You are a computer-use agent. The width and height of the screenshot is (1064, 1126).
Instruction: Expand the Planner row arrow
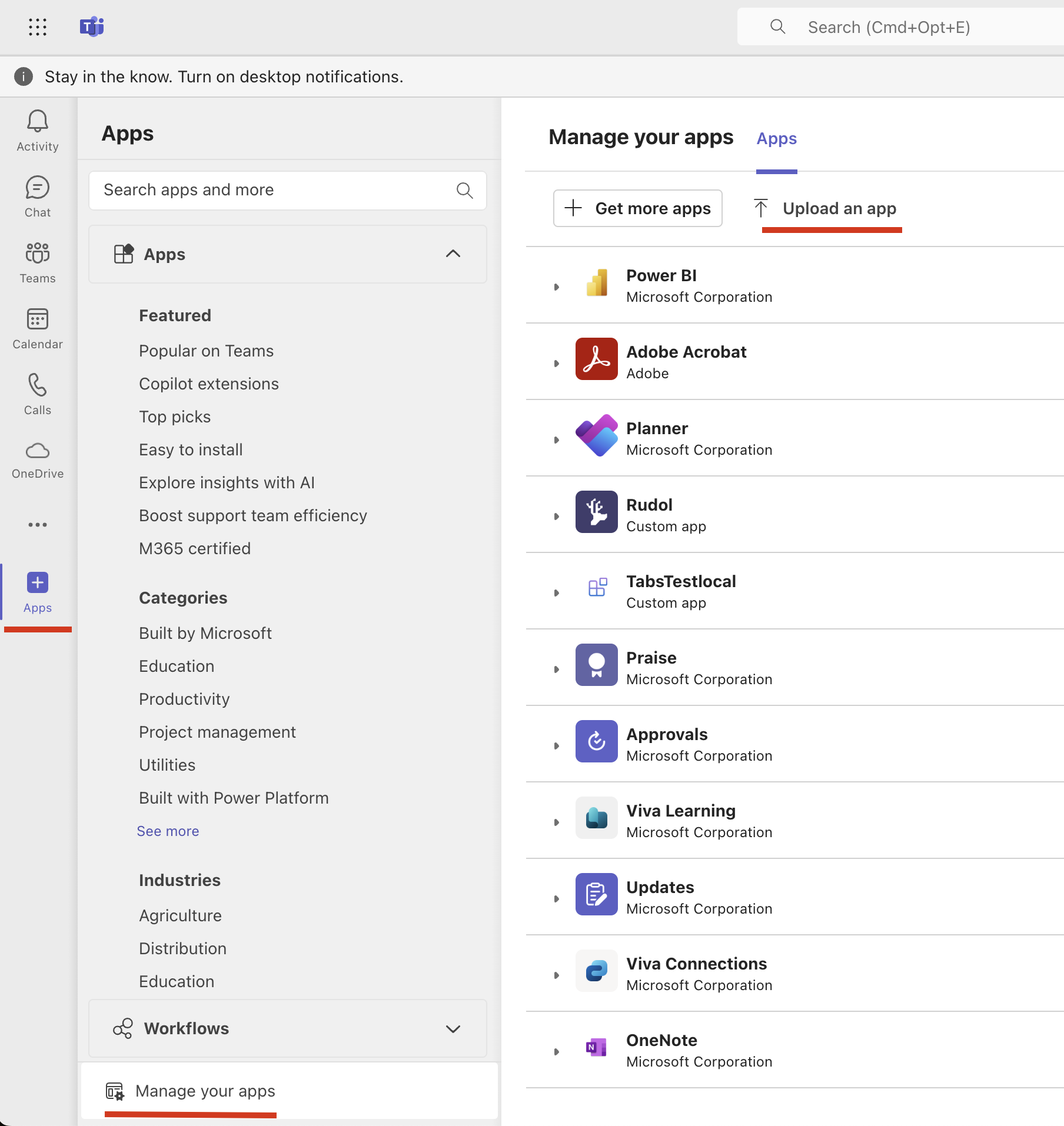(x=556, y=440)
